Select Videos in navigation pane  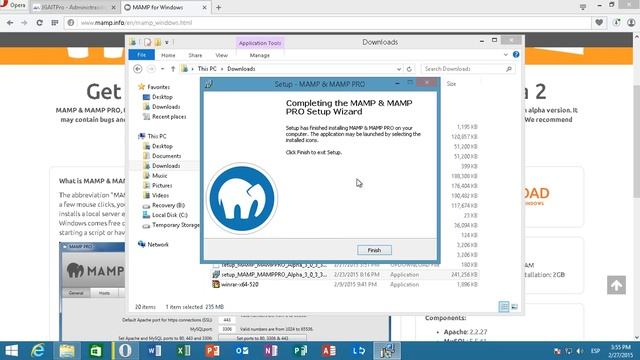coord(160,195)
